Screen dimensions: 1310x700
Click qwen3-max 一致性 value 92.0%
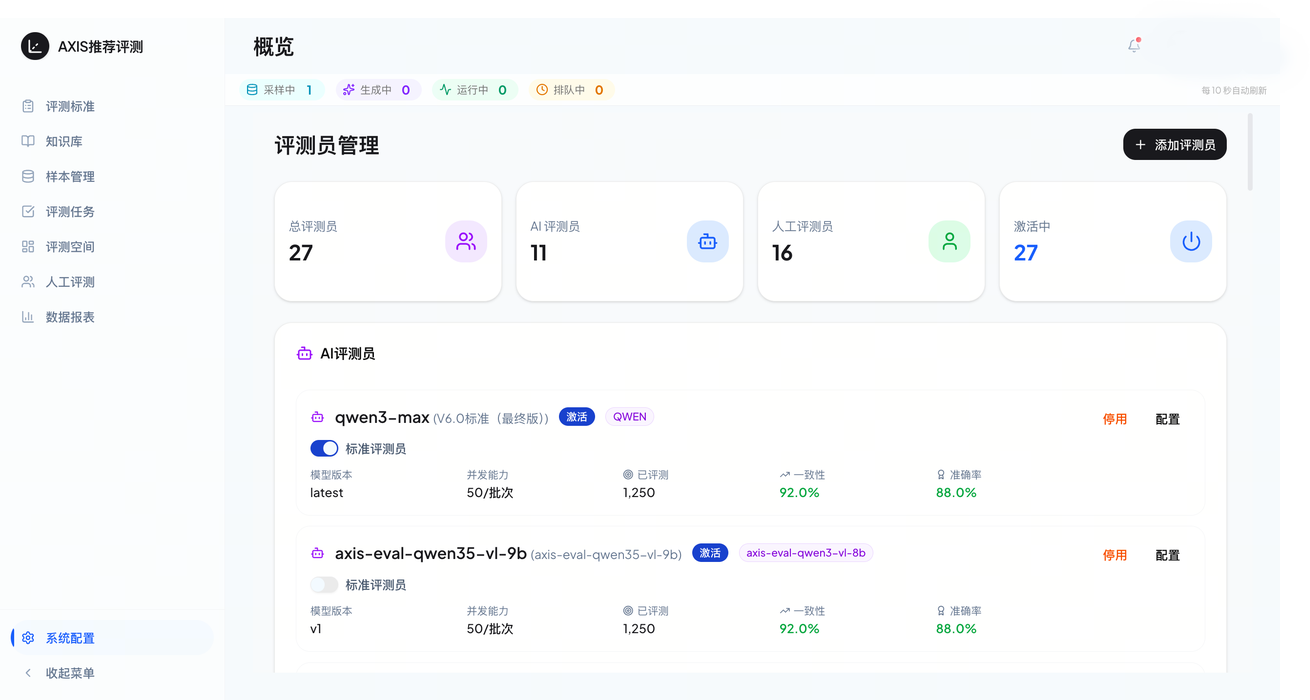(x=800, y=493)
